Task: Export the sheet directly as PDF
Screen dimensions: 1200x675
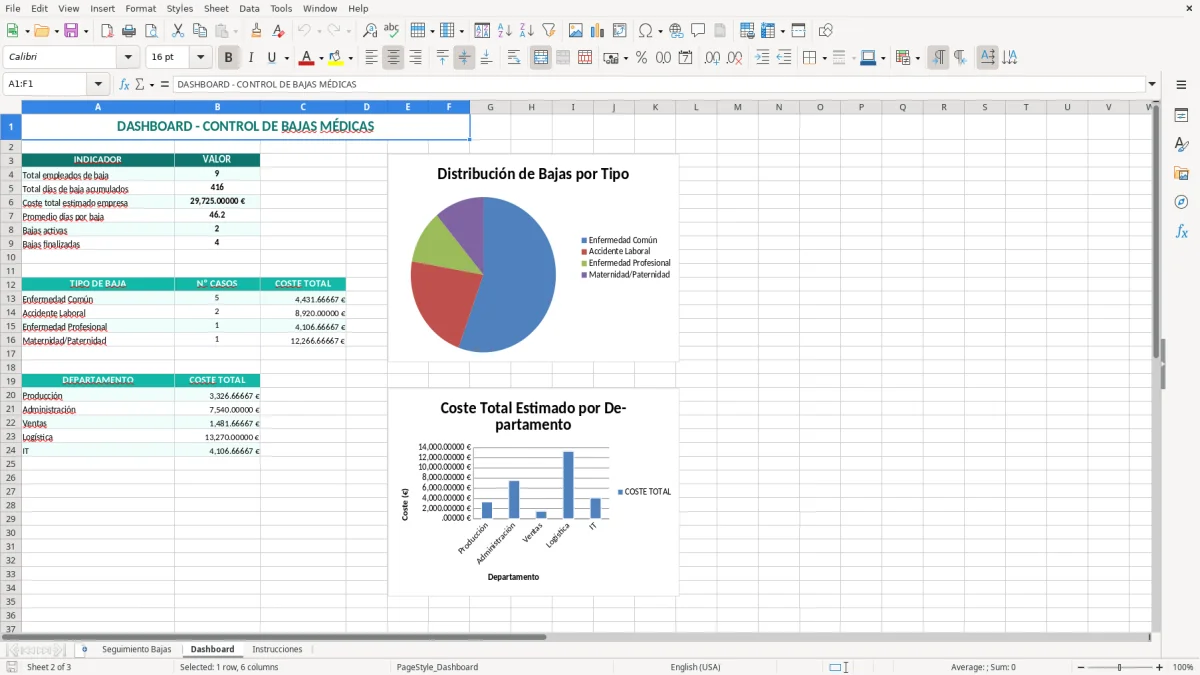Action: click(107, 31)
